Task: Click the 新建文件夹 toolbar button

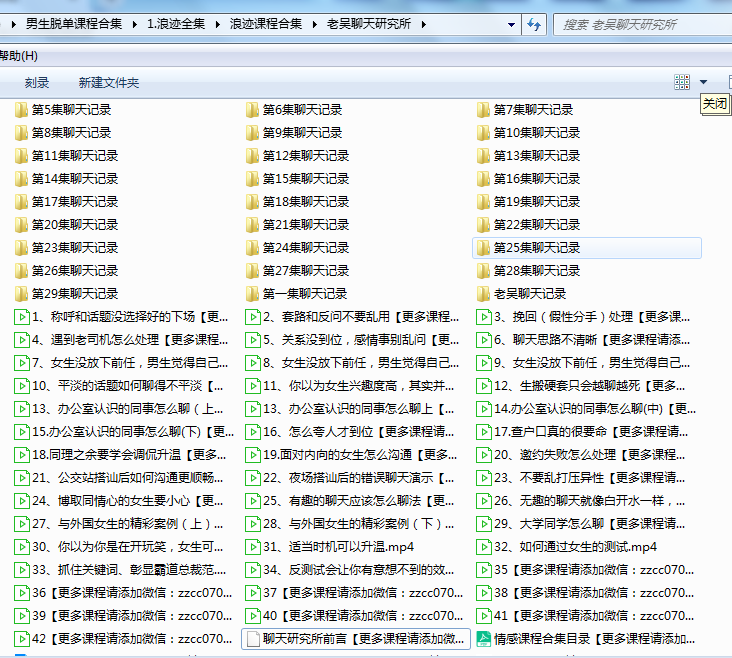Action: (x=109, y=83)
